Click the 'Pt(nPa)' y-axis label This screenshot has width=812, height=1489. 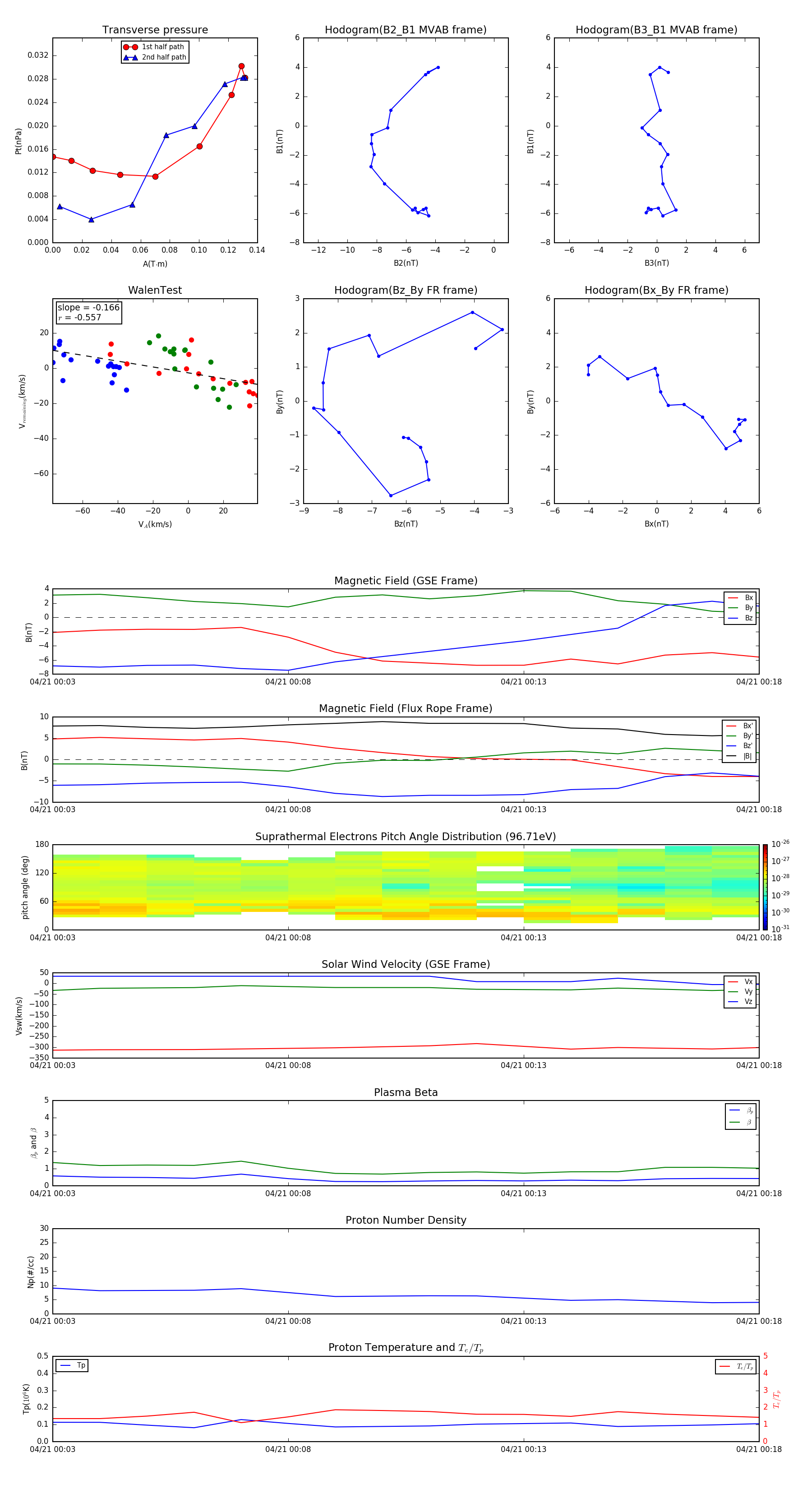click(x=18, y=140)
